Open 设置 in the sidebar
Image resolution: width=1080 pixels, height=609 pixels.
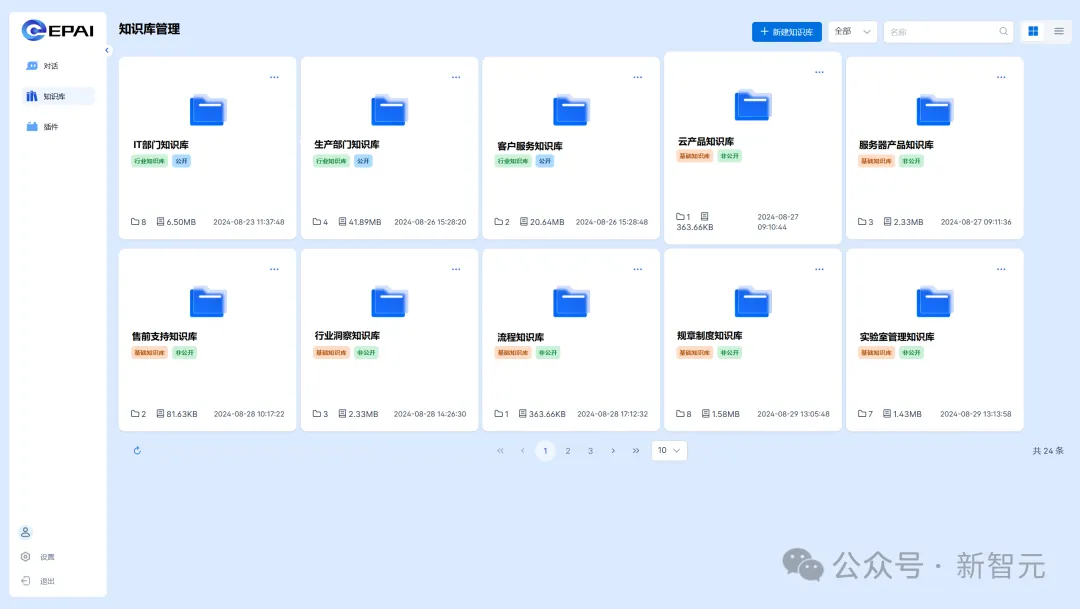tap(47, 557)
